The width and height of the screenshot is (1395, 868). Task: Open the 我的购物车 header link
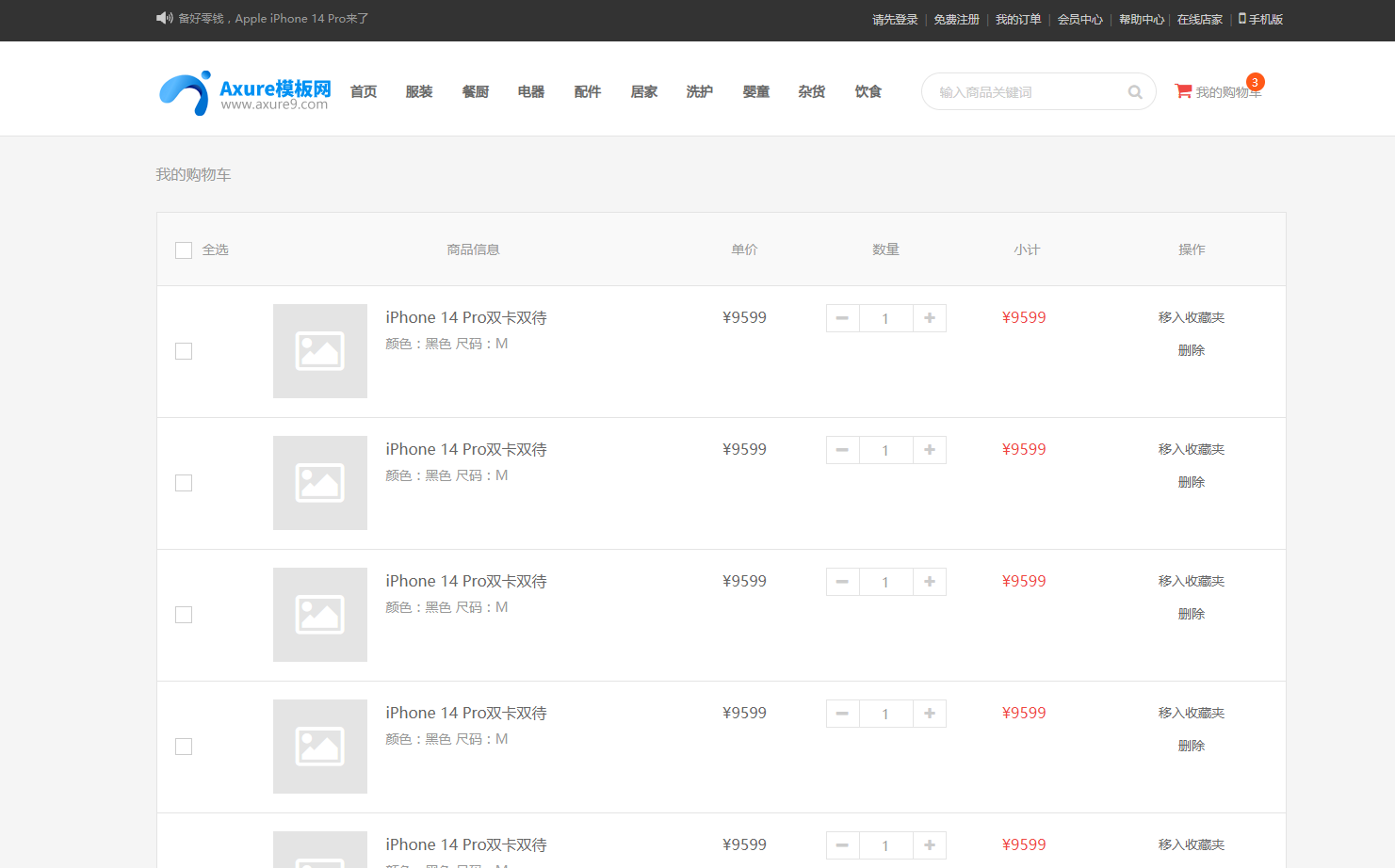[x=1228, y=92]
